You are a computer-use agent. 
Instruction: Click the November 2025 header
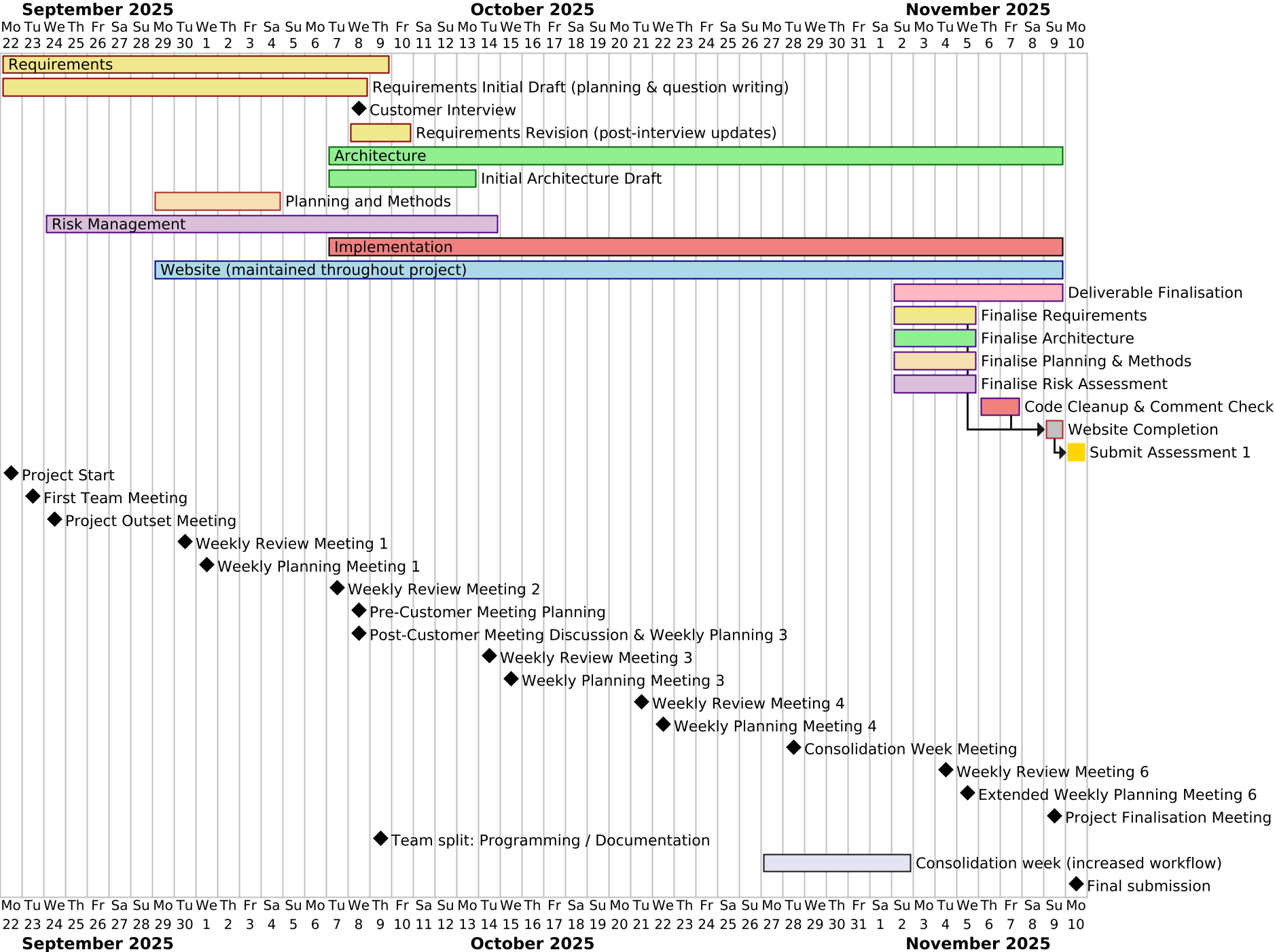click(x=978, y=10)
